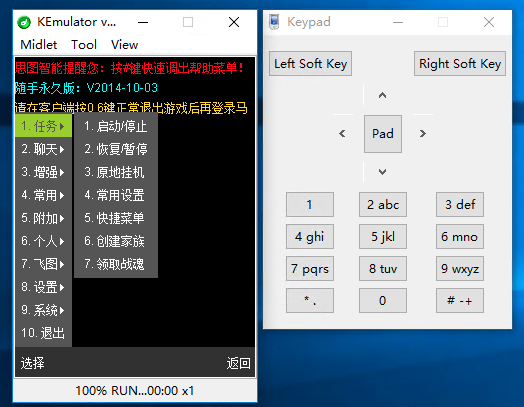The width and height of the screenshot is (524, 407).
Task: Click the 6 mno key
Action: (x=460, y=237)
